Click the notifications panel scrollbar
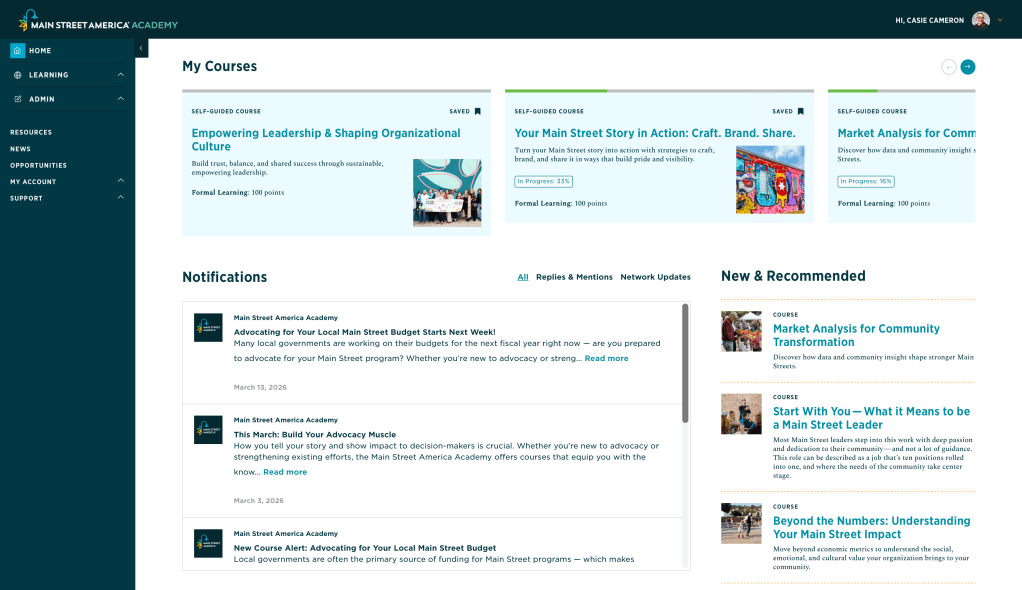1022x590 pixels. coord(685,364)
